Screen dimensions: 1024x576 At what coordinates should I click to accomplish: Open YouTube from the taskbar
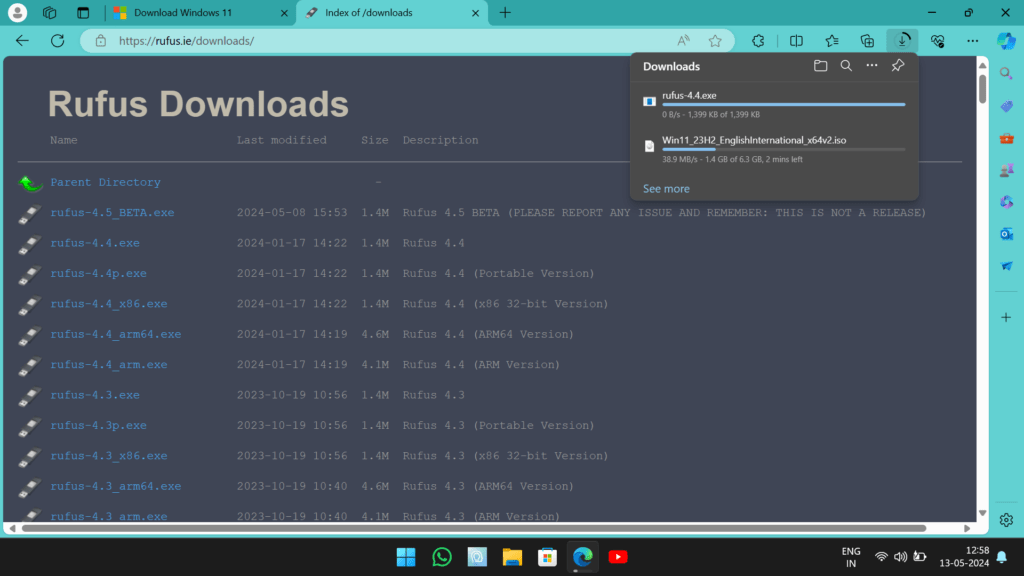pos(618,557)
